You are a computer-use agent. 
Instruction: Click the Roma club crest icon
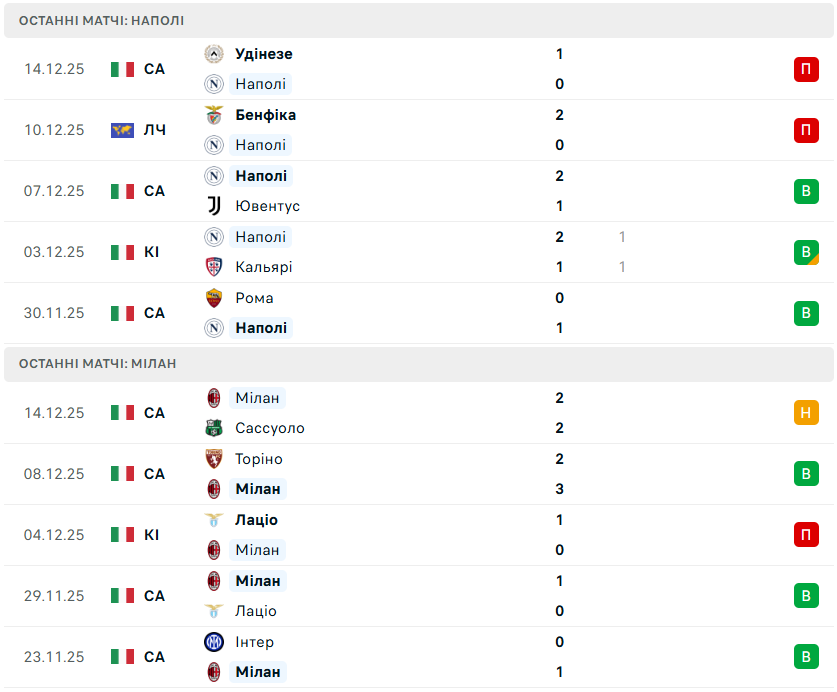click(x=213, y=298)
